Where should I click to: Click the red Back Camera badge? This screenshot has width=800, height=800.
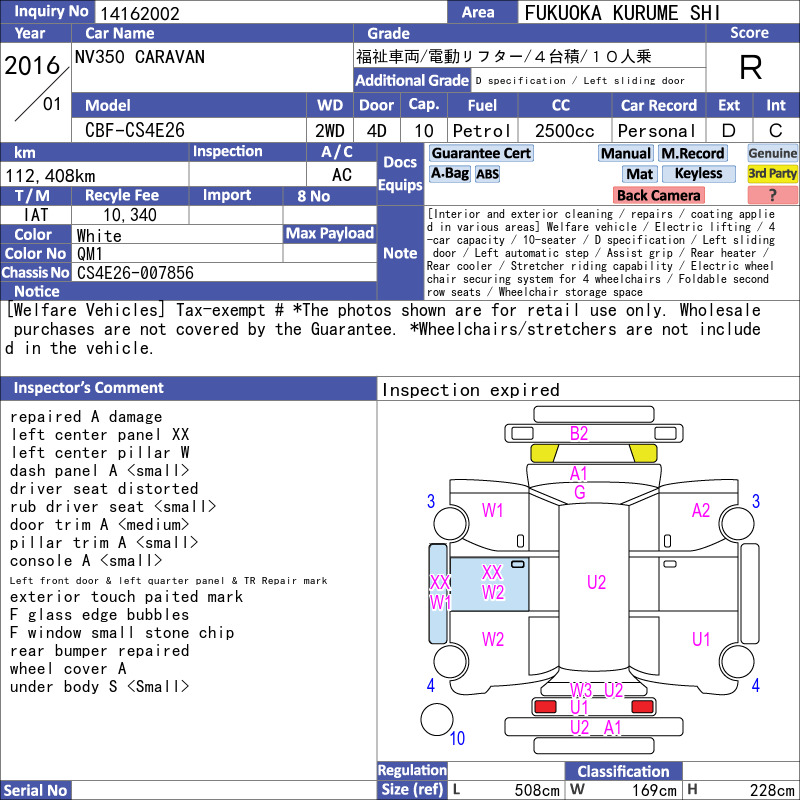coord(658,195)
